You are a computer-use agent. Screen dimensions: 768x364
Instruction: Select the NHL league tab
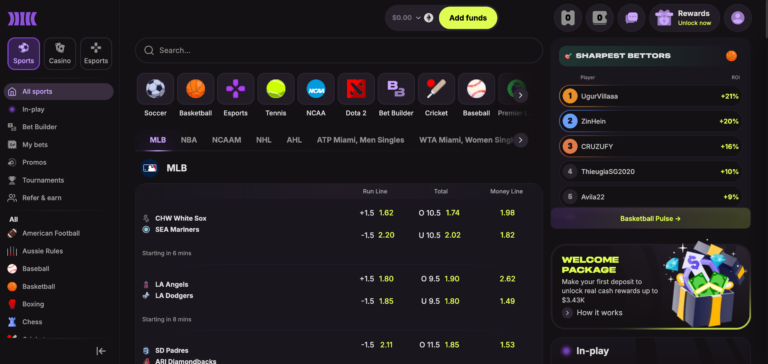264,140
